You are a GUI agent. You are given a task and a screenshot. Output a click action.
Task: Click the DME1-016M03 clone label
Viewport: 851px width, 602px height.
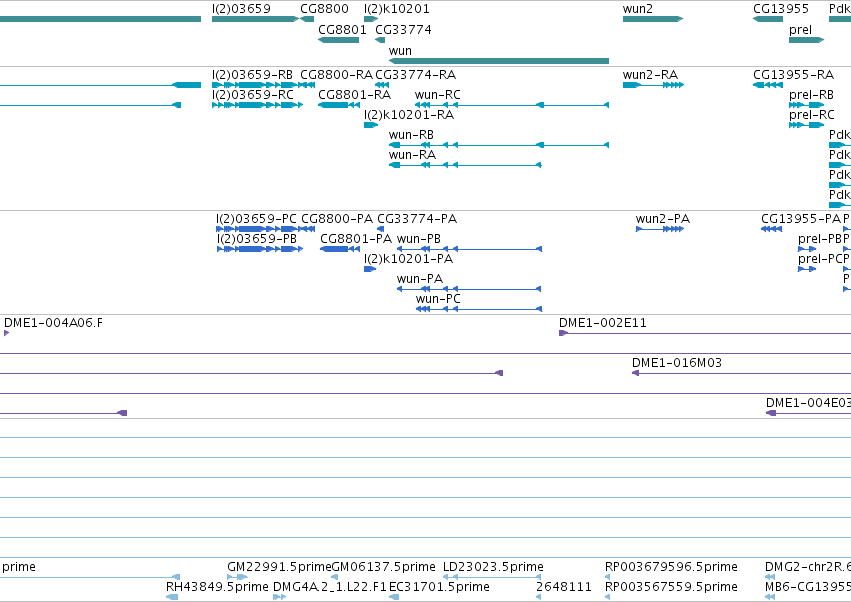[x=677, y=363]
